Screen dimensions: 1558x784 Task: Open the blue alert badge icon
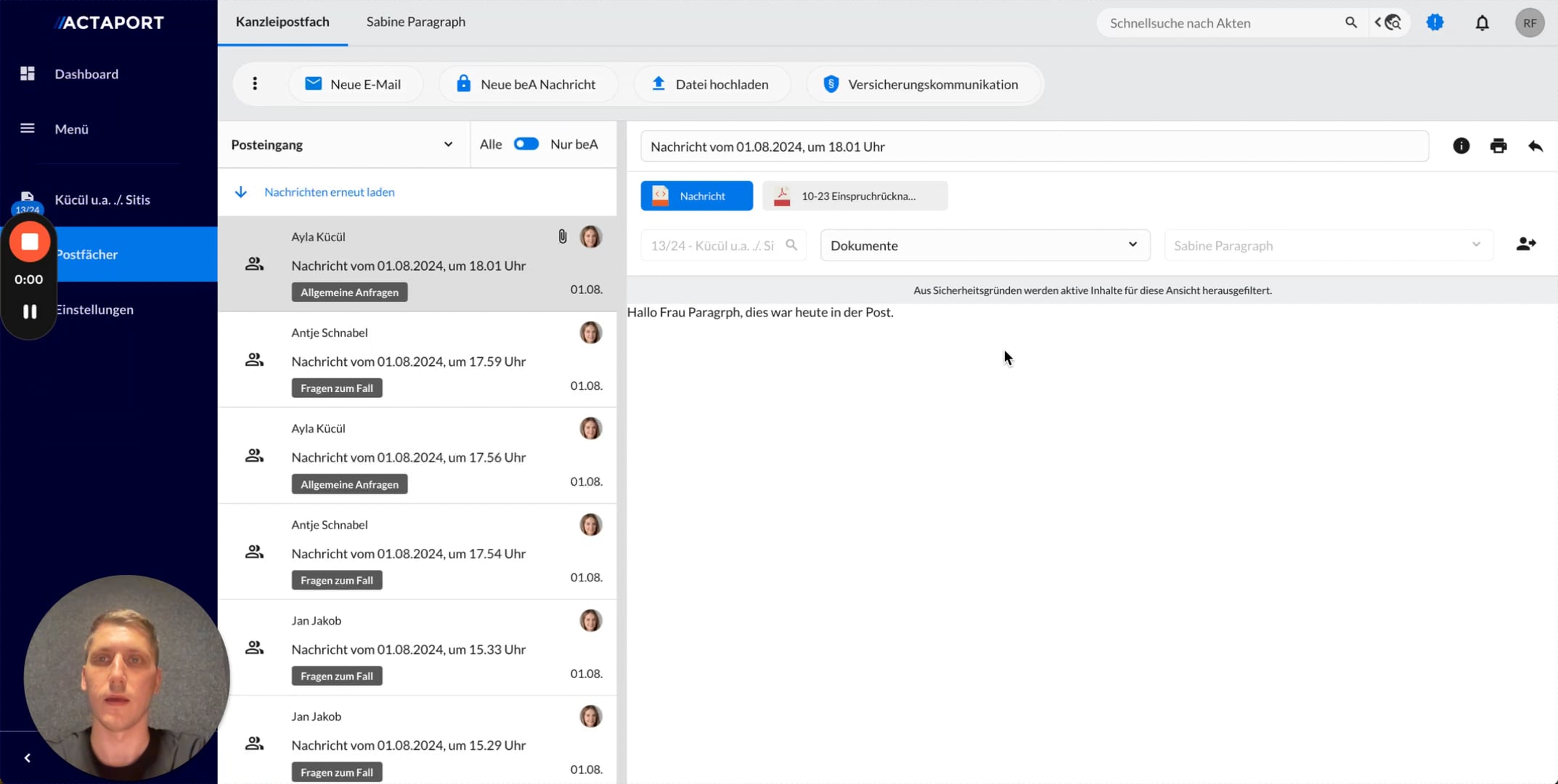[x=1435, y=23]
